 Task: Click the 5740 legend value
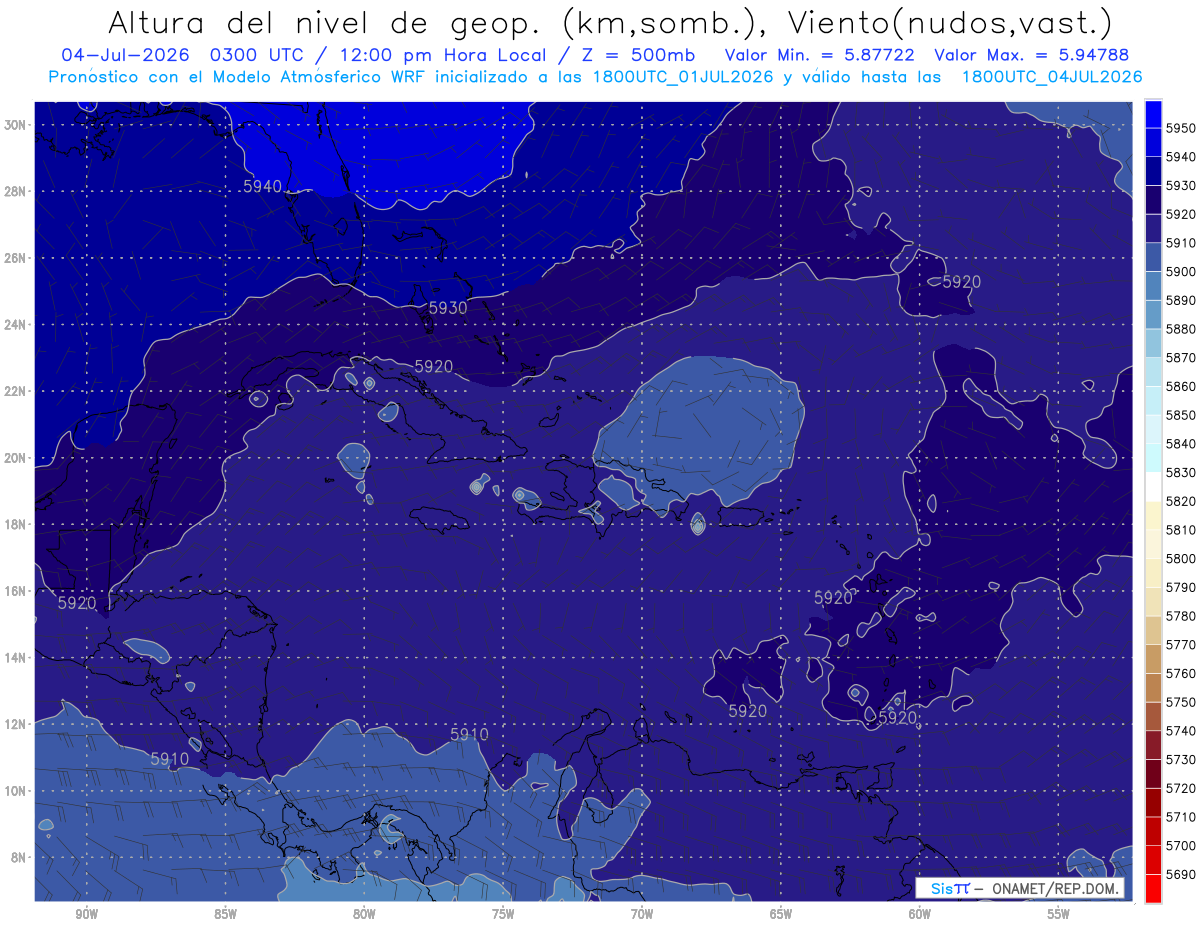pos(1181,731)
